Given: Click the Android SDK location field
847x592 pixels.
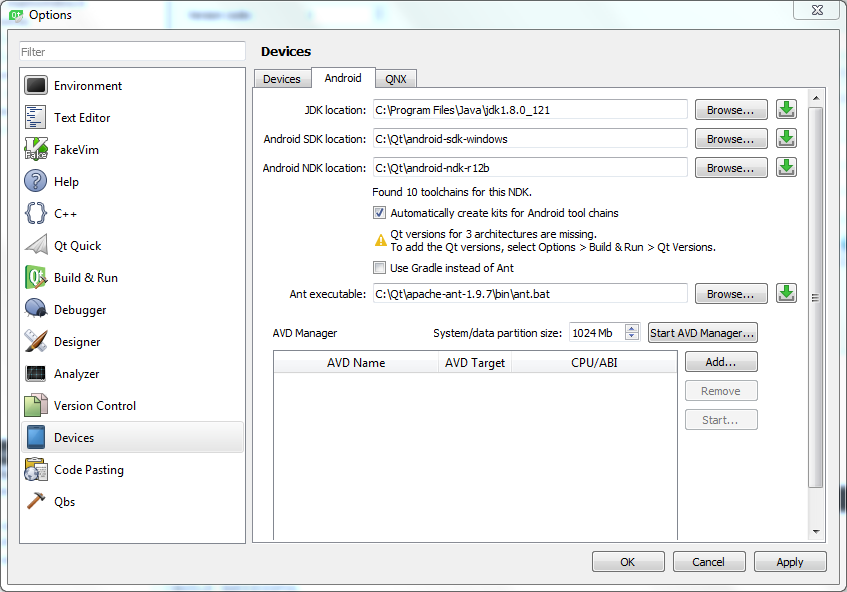Looking at the screenshot, I should (x=530, y=139).
